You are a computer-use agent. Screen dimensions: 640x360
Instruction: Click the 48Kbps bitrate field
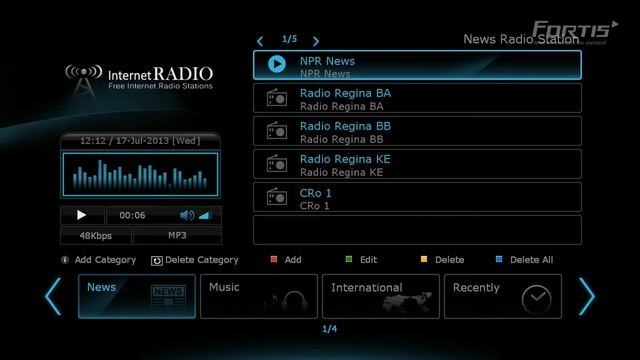pos(96,236)
